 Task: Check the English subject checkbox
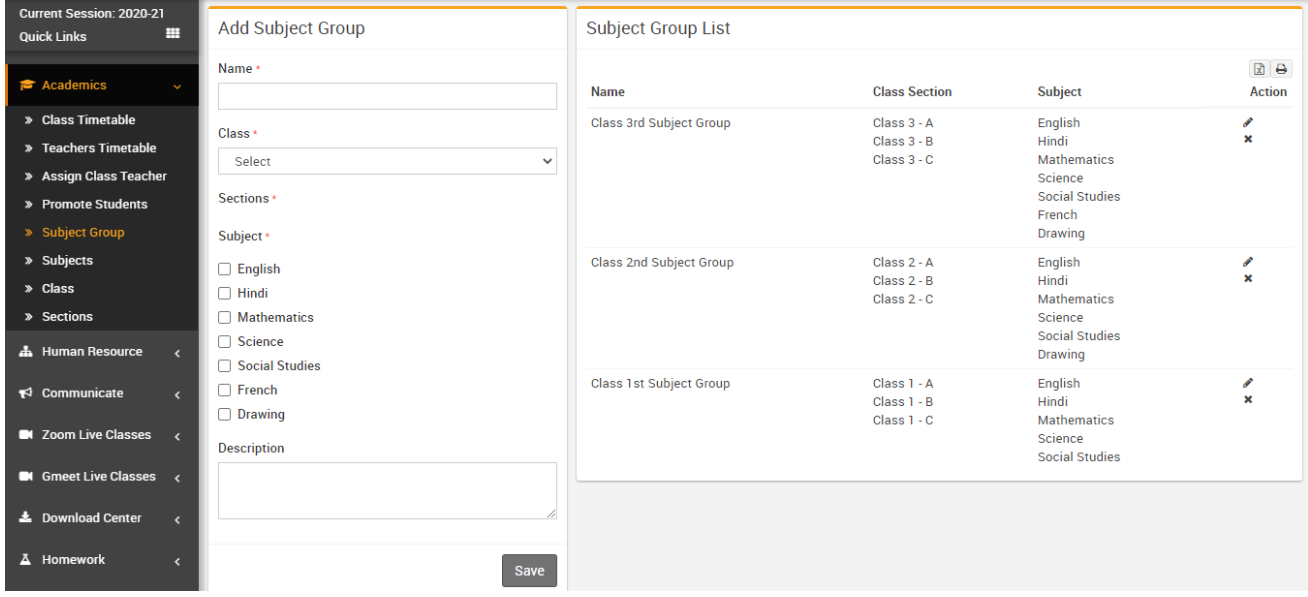click(x=225, y=269)
